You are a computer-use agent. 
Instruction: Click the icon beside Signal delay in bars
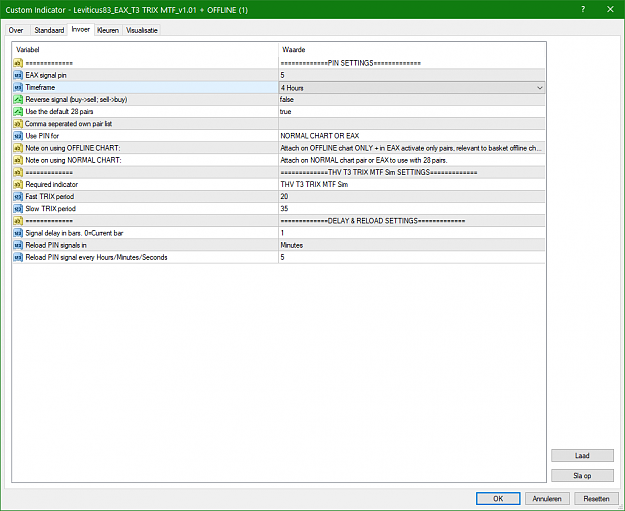point(18,233)
